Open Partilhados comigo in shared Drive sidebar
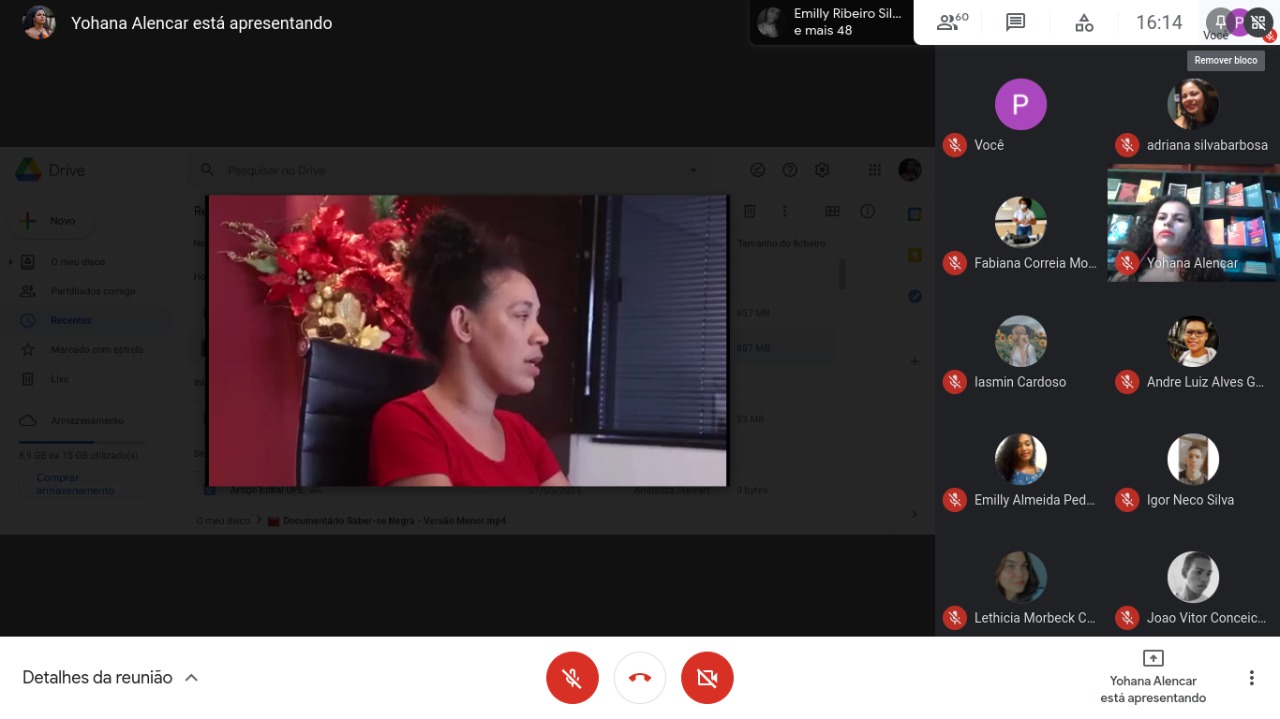Viewport: 1280px width, 719px height. point(93,291)
